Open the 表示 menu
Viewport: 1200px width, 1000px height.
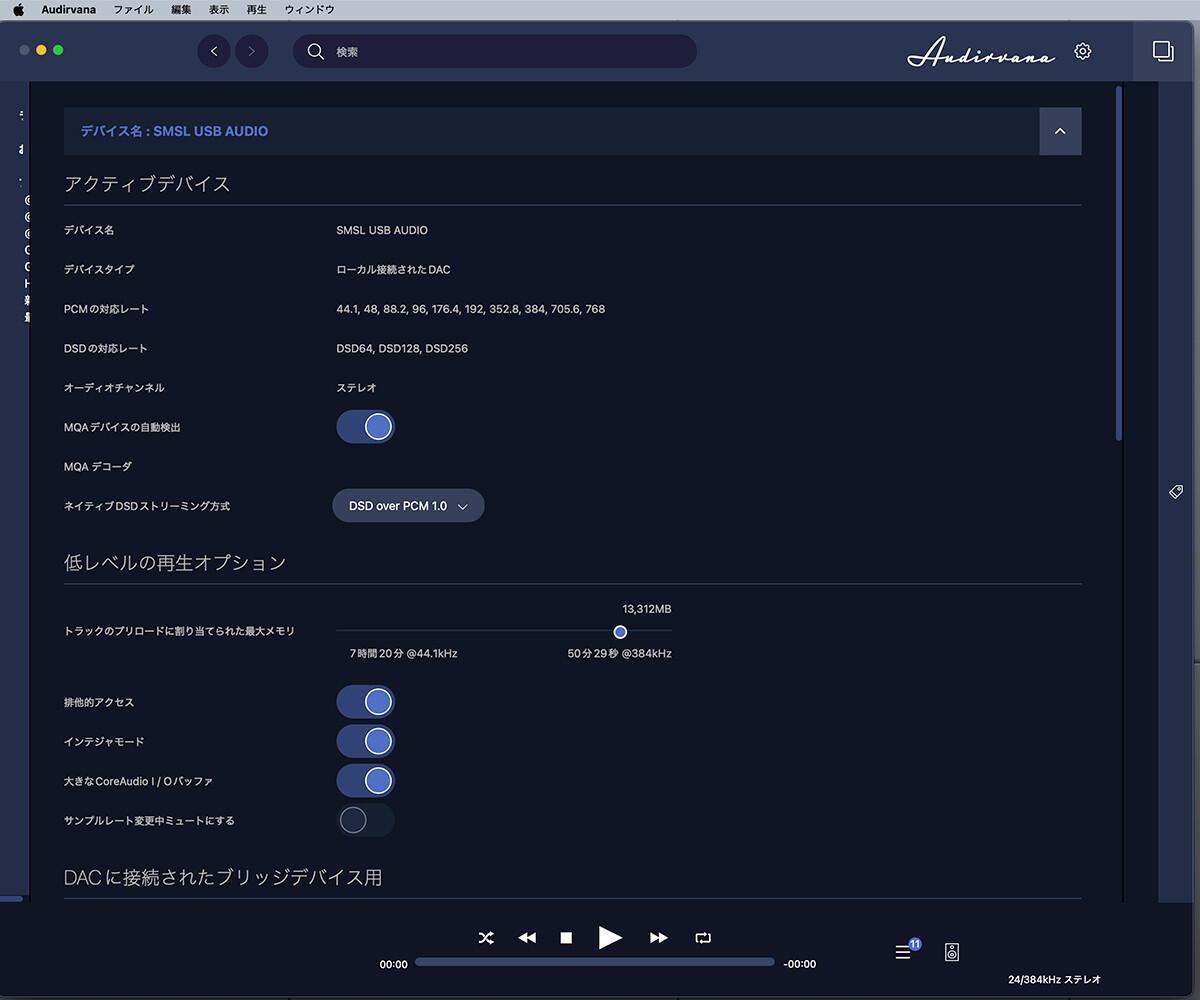tap(219, 9)
